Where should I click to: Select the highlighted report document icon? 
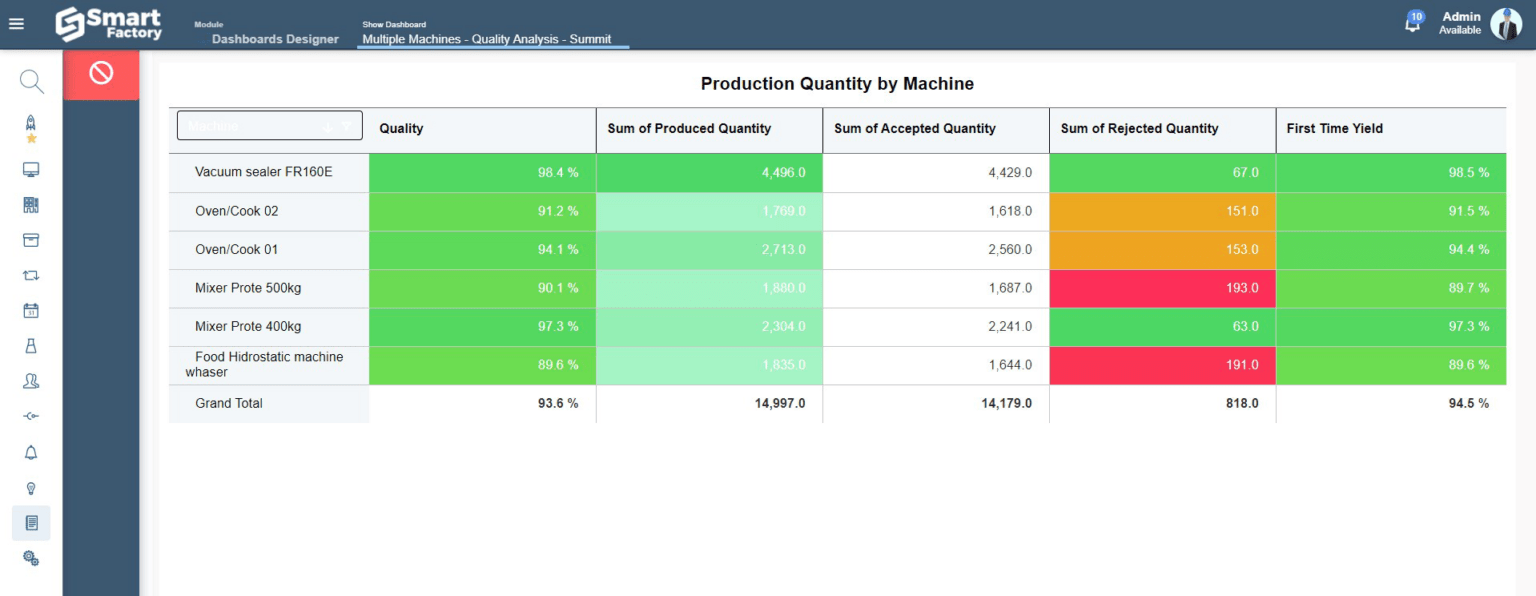coord(31,523)
